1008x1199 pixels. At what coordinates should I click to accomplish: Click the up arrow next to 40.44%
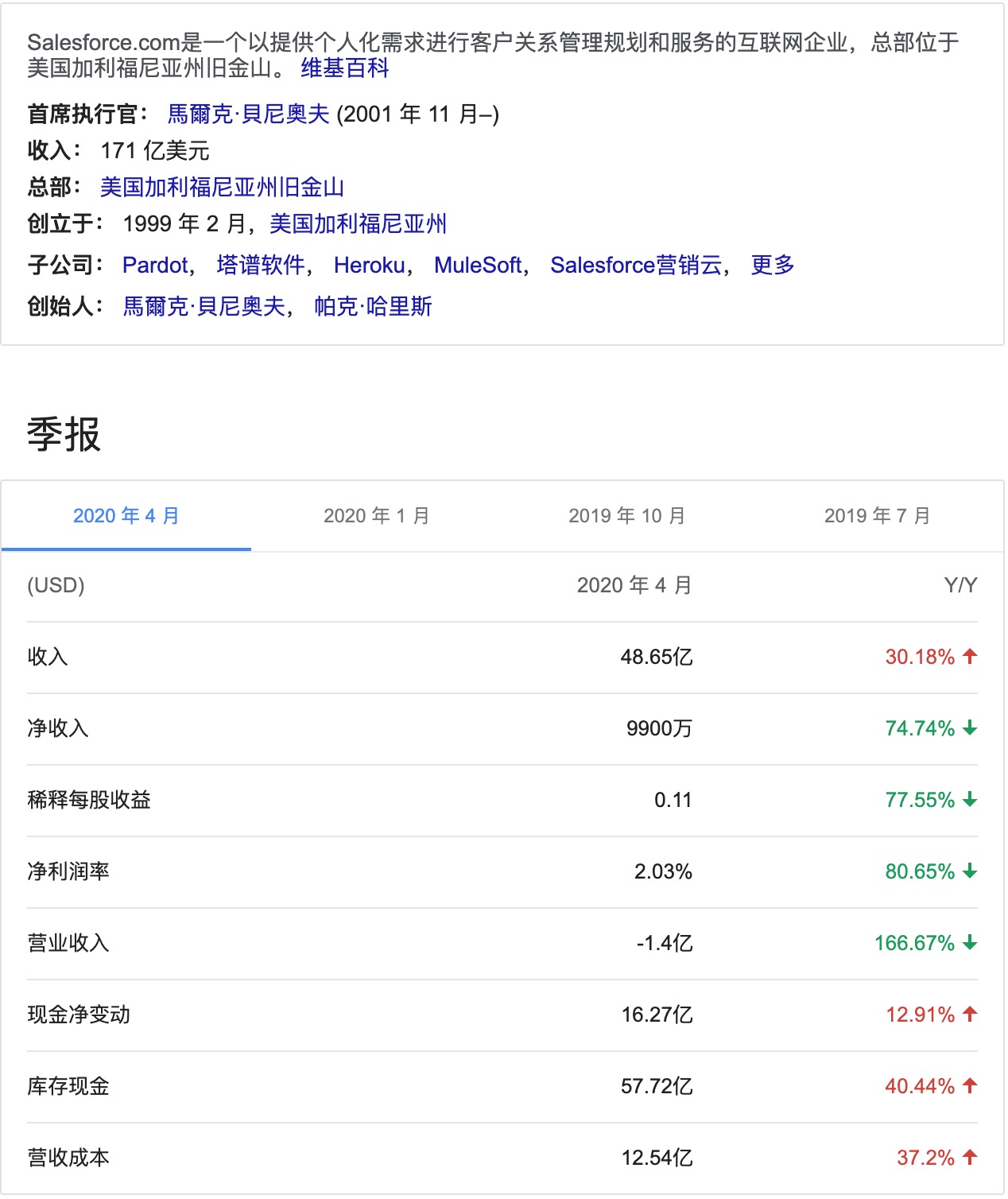pyautogui.click(x=970, y=1086)
